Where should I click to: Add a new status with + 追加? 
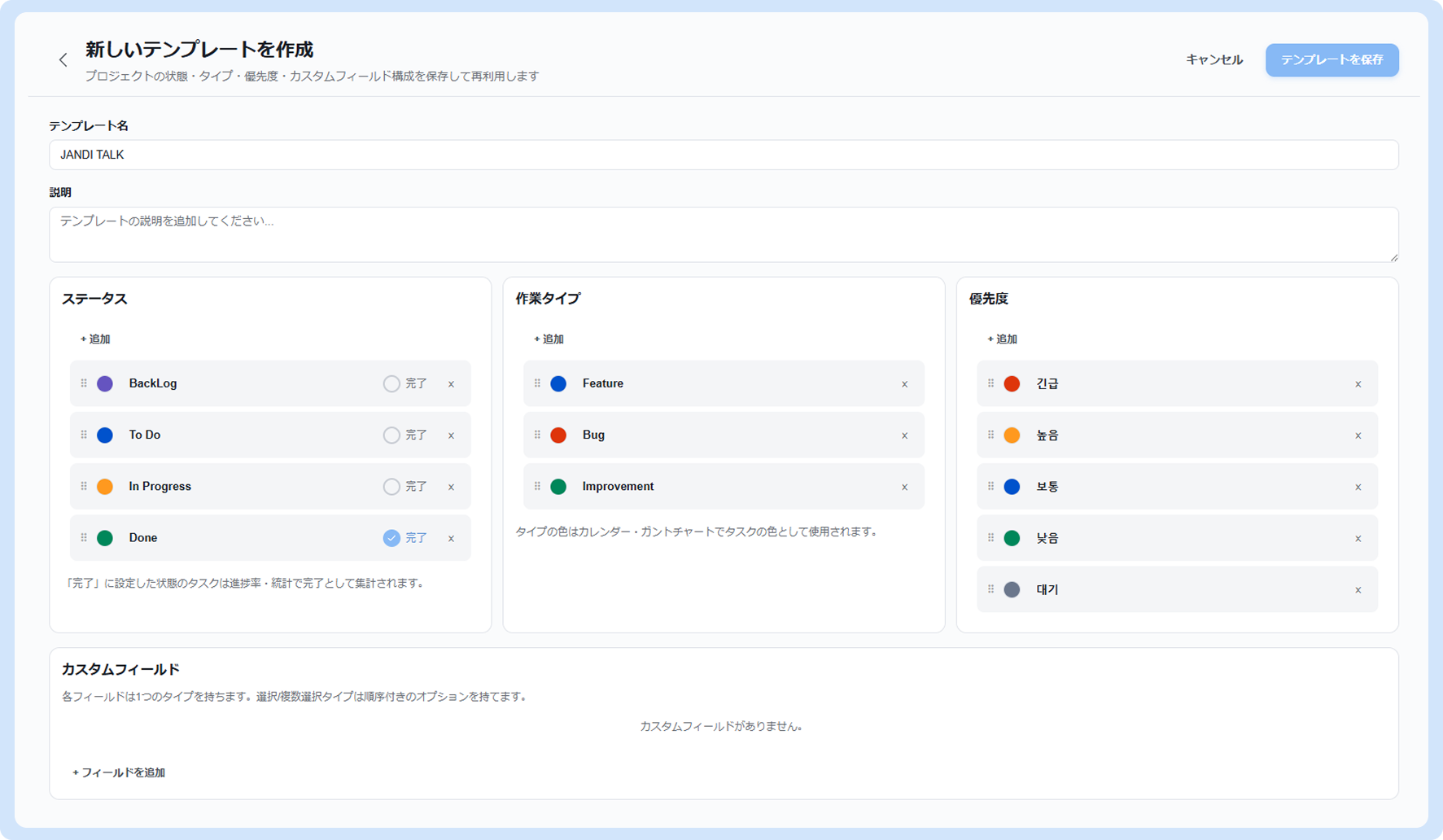[95, 339]
